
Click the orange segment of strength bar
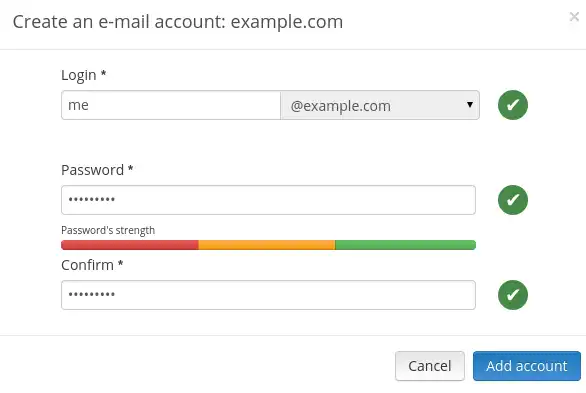click(267, 245)
